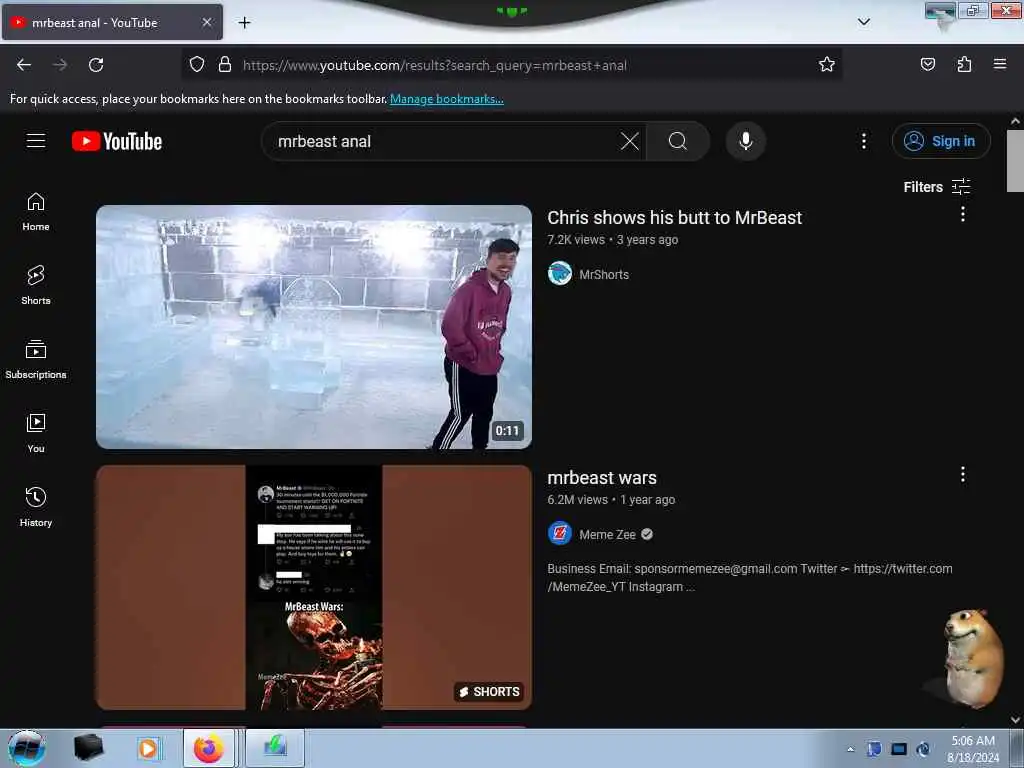The image size is (1024, 768).
Task: Open History in the sidebar
Action: point(36,507)
